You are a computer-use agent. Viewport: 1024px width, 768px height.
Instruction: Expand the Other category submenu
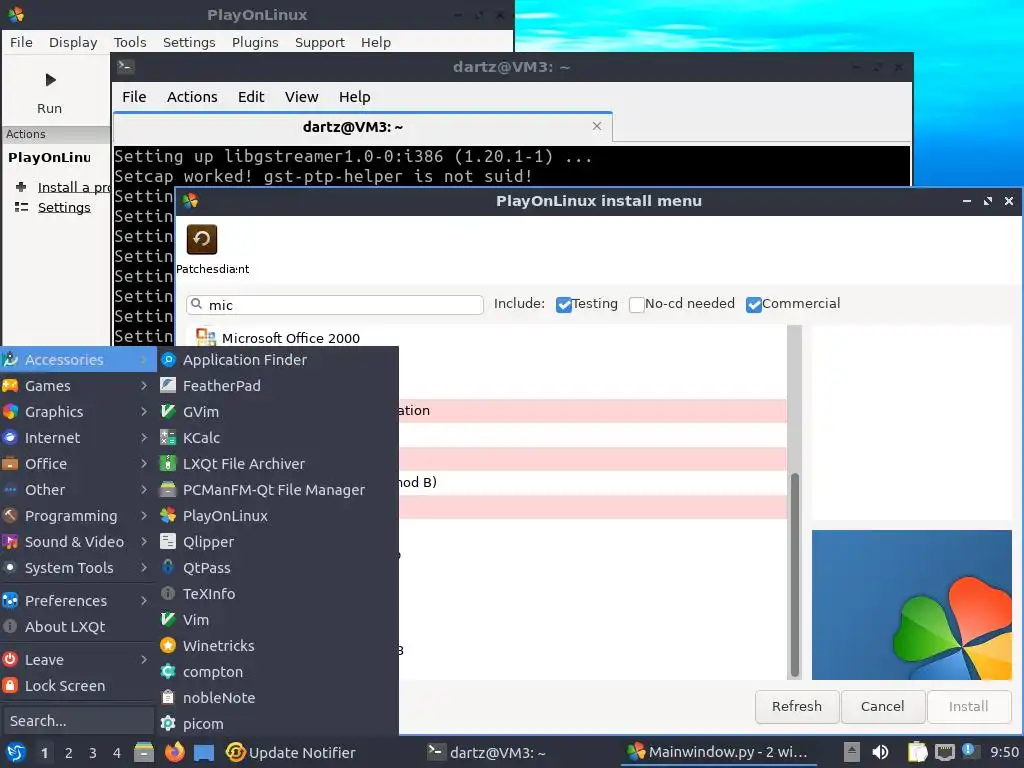[77, 490]
